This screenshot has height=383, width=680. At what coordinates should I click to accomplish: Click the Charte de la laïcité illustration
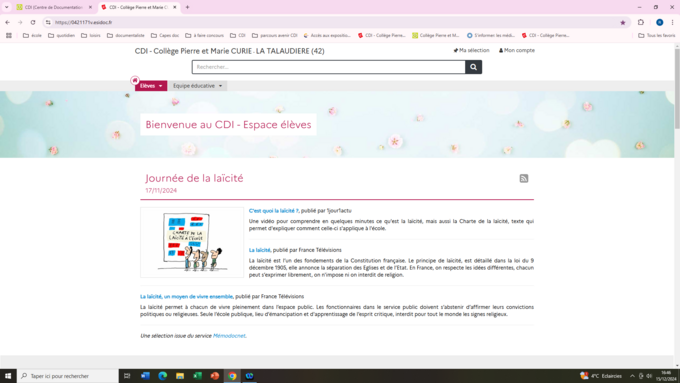pos(192,242)
